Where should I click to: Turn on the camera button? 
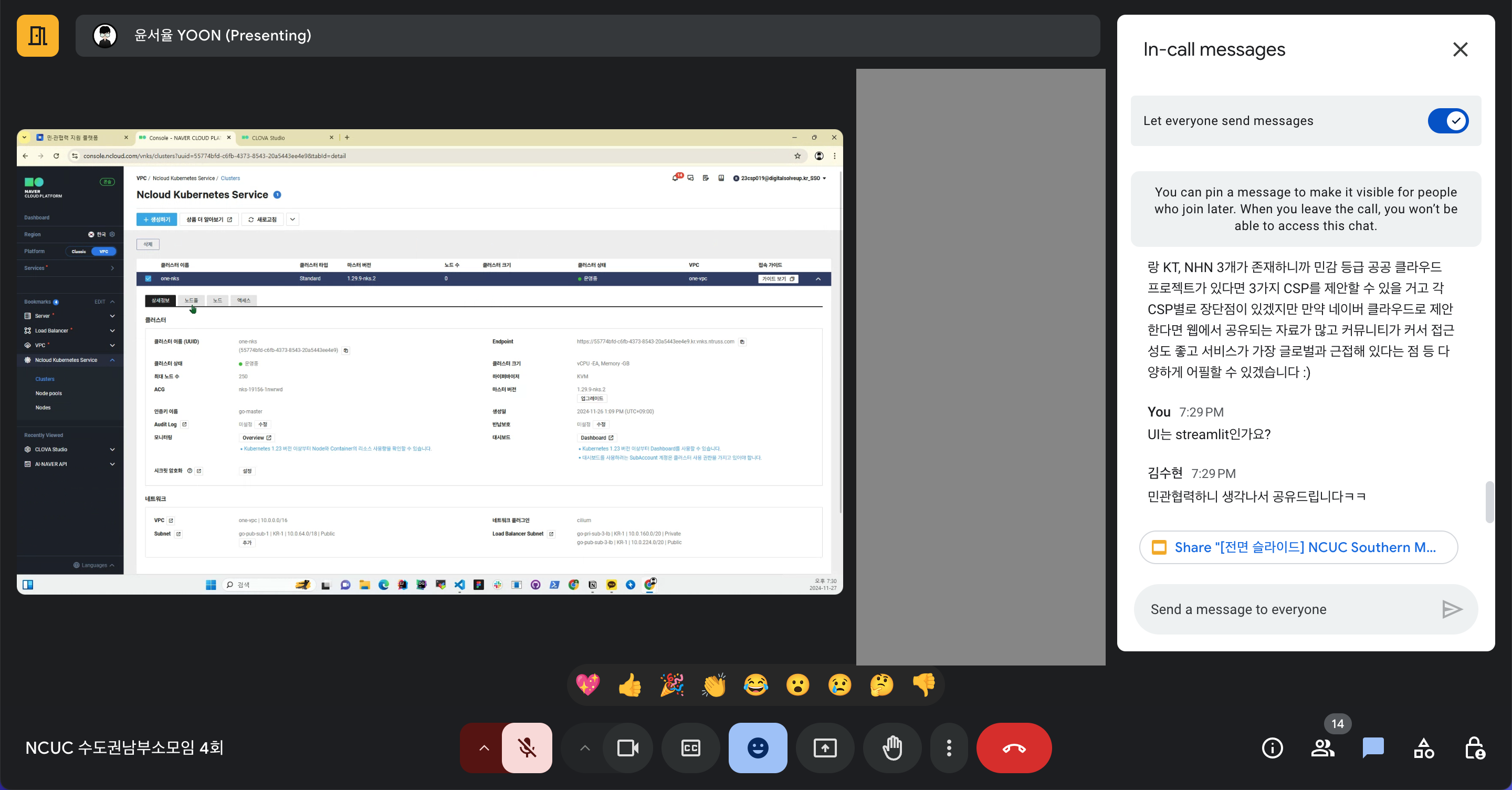coord(627,747)
